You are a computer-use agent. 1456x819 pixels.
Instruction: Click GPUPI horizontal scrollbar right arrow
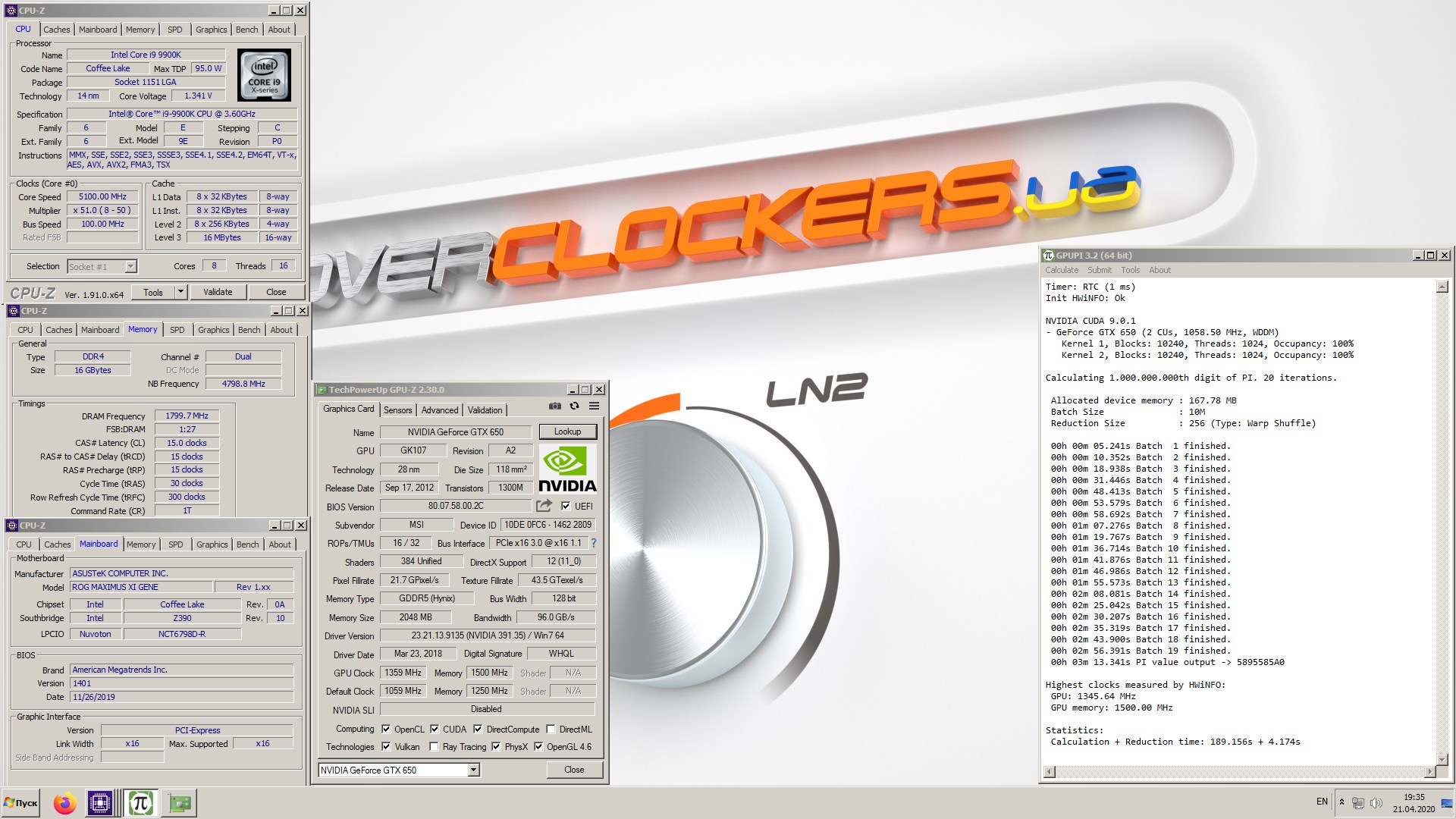[1429, 772]
